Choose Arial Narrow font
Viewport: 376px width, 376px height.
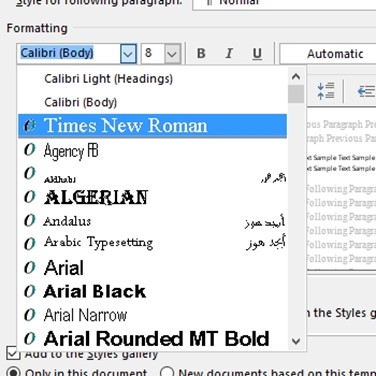pos(152,315)
